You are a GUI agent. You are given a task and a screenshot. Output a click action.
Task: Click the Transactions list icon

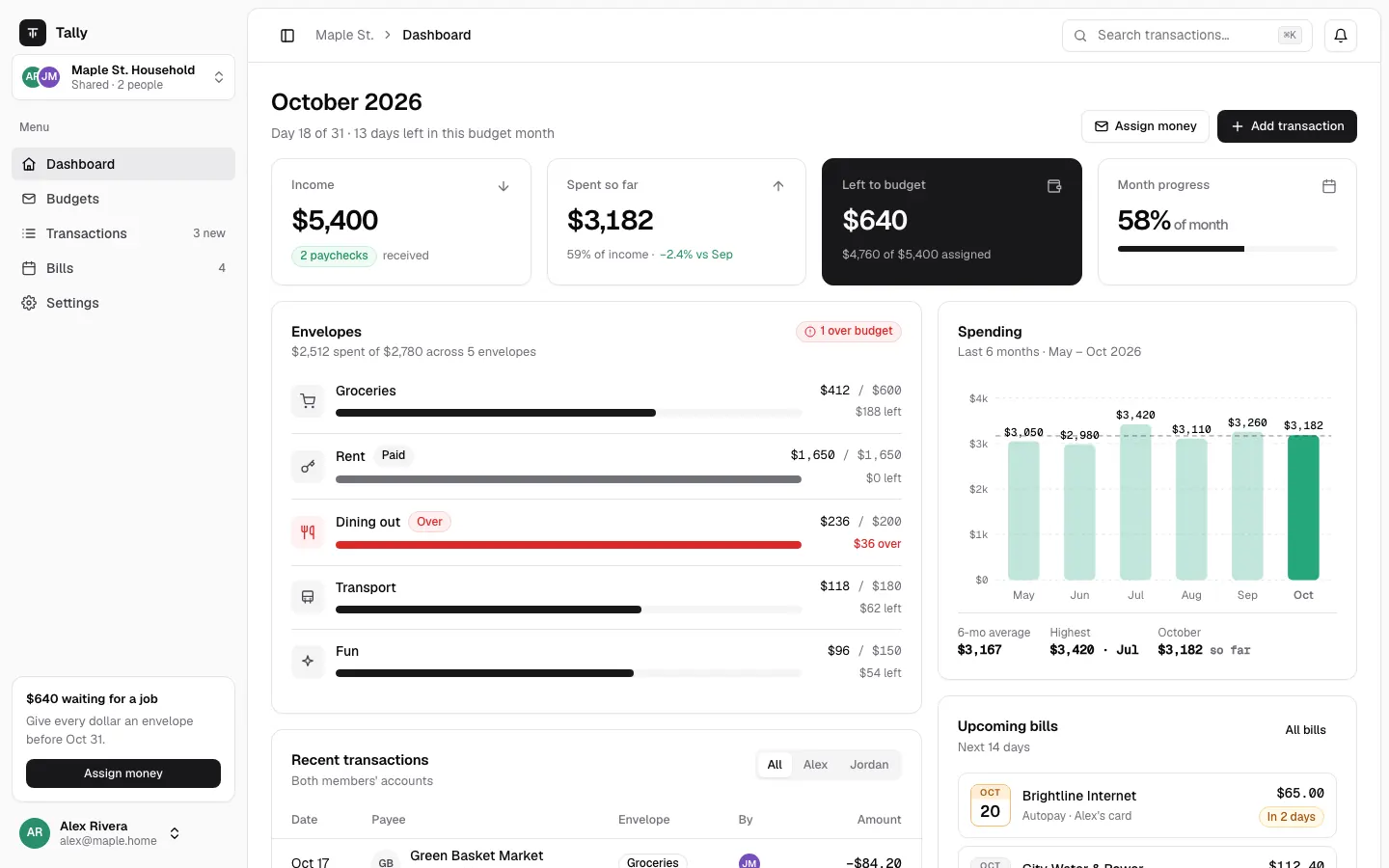pyautogui.click(x=29, y=233)
